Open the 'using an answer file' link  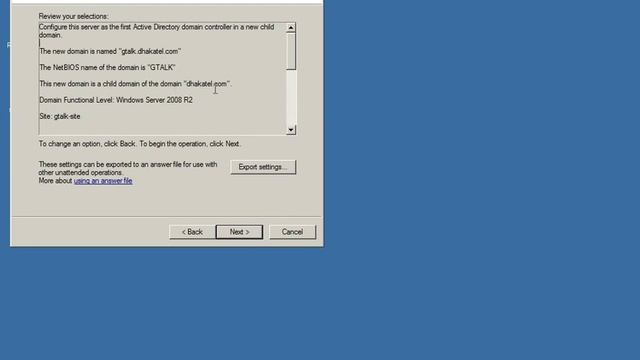(103, 181)
